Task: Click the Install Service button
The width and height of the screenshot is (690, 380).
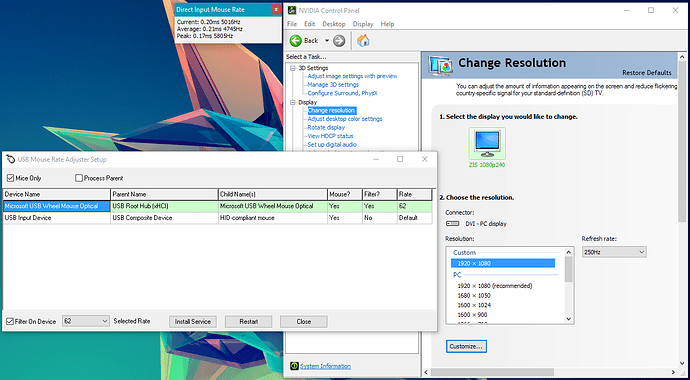Action: point(193,322)
